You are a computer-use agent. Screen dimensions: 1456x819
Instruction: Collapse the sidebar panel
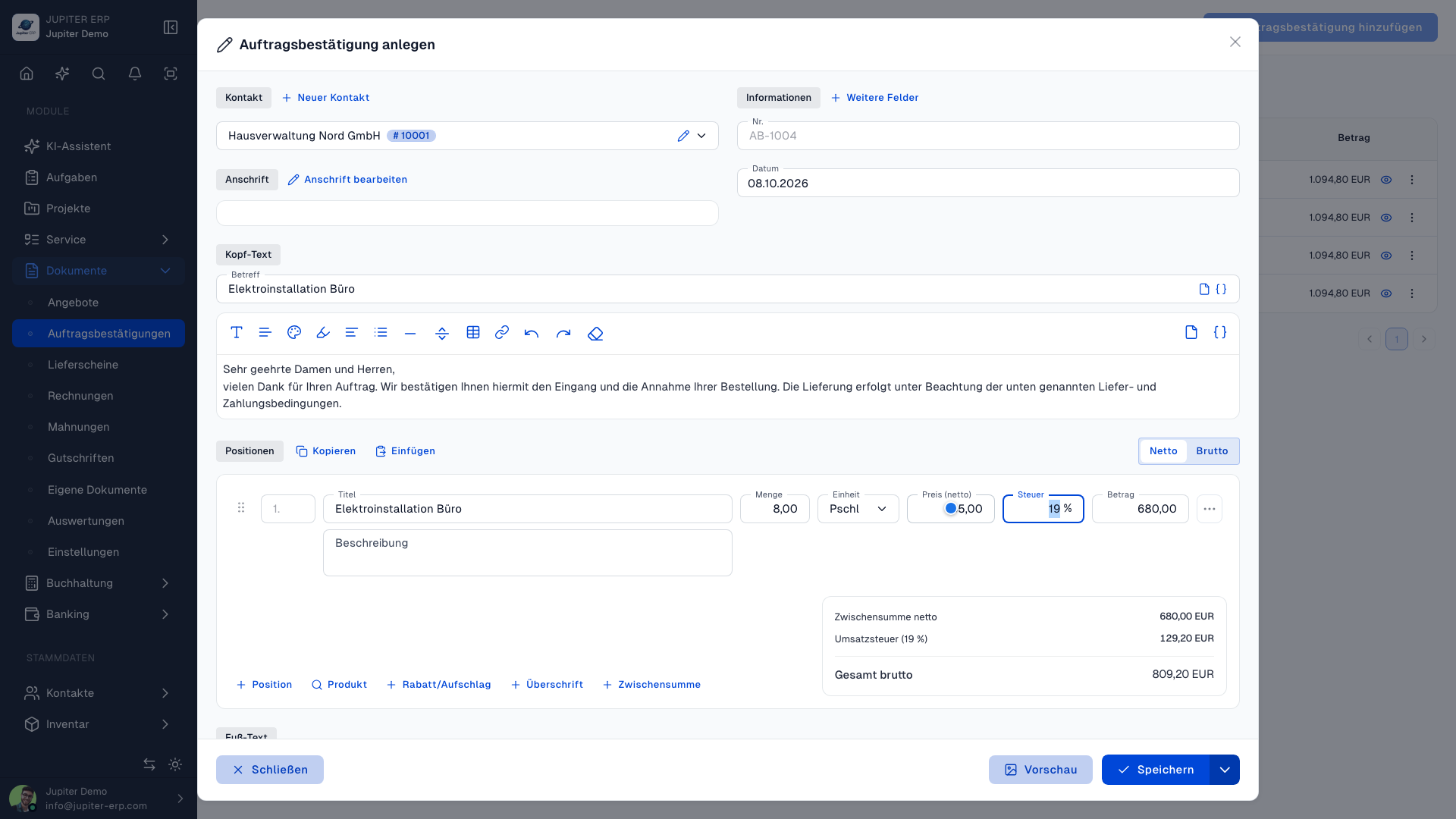(171, 27)
